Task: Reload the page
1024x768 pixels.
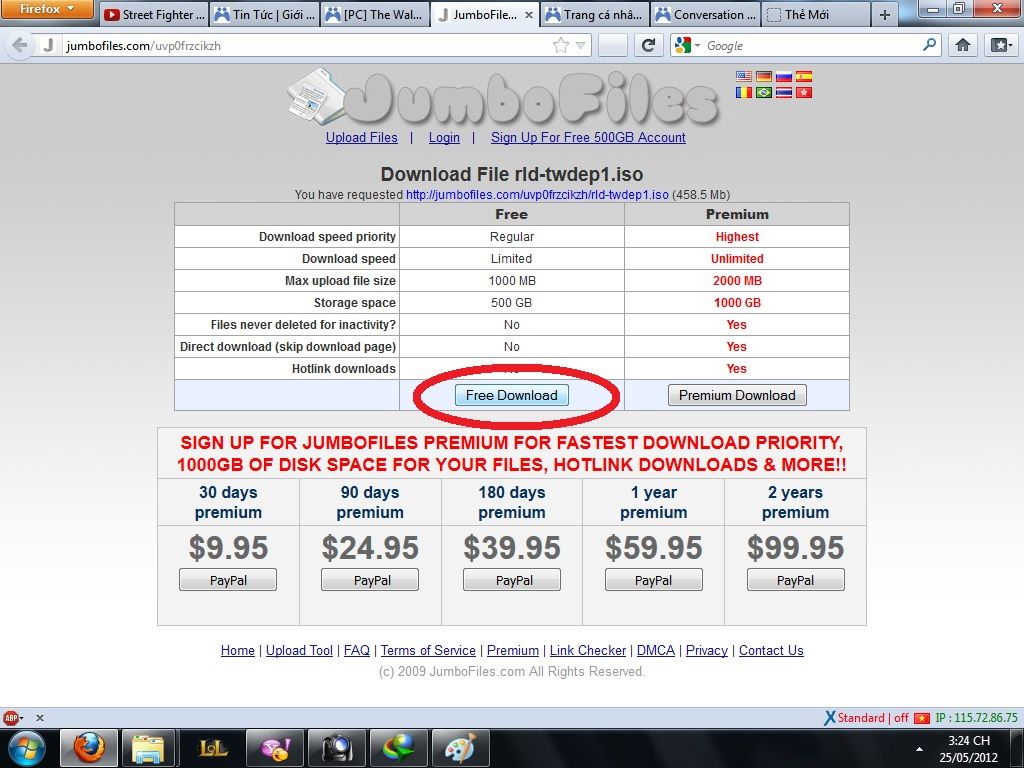Action: point(648,45)
